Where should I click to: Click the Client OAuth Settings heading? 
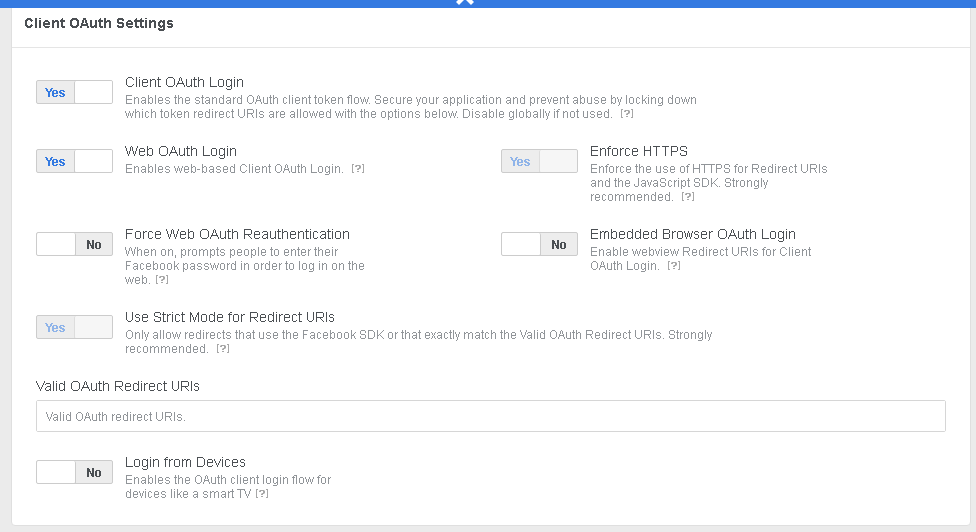(x=99, y=23)
